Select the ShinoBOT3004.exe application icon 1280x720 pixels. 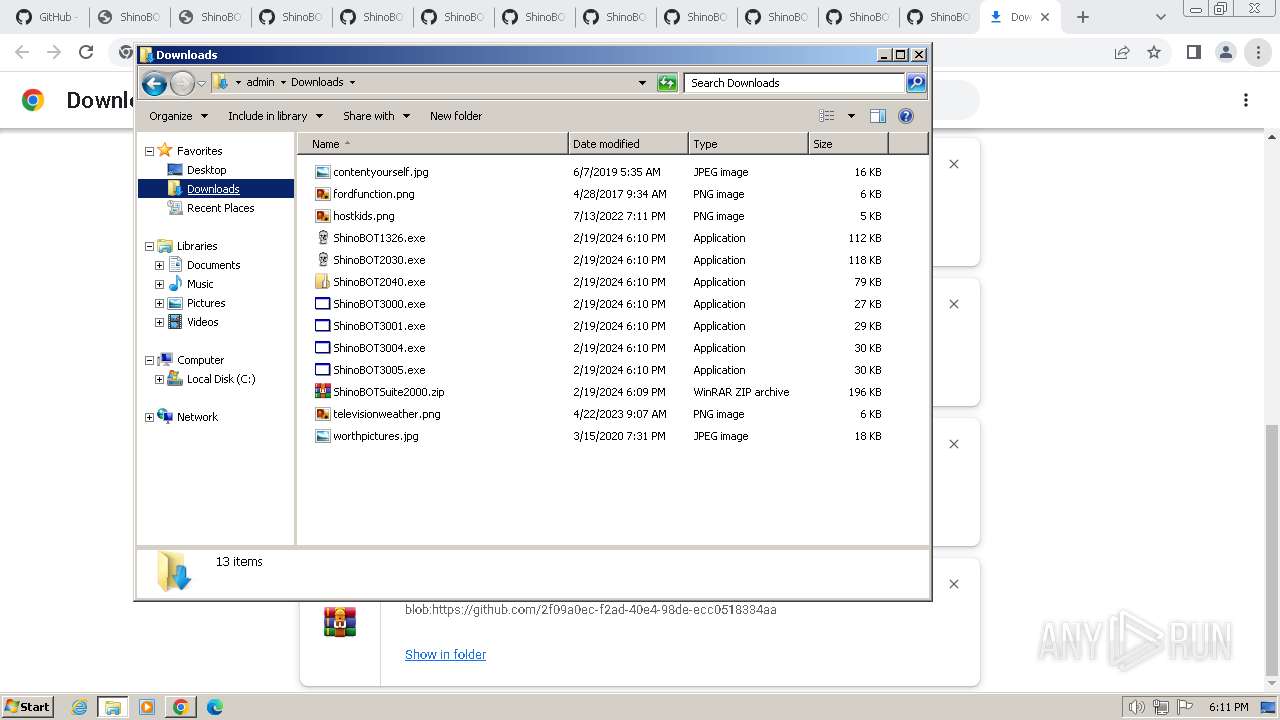coord(322,348)
